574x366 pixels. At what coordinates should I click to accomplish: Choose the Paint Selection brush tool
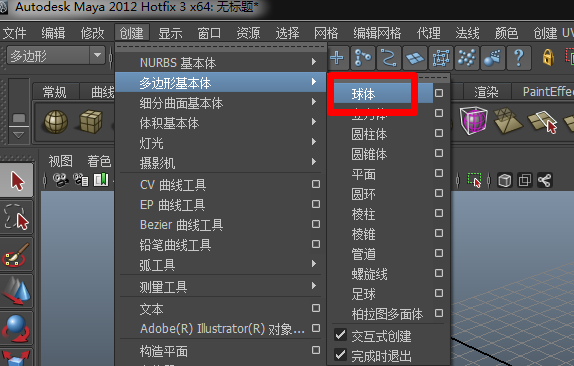click(x=17, y=254)
